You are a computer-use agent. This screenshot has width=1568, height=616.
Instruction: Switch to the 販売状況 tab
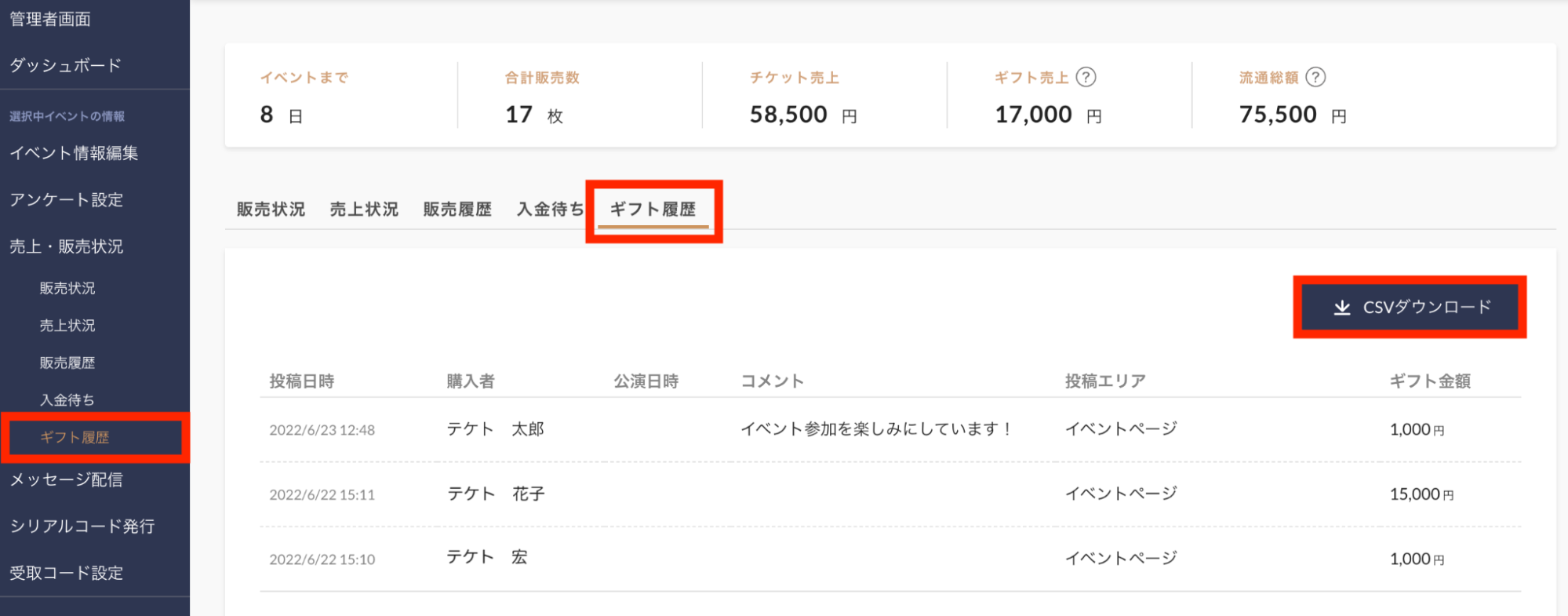pyautogui.click(x=271, y=210)
